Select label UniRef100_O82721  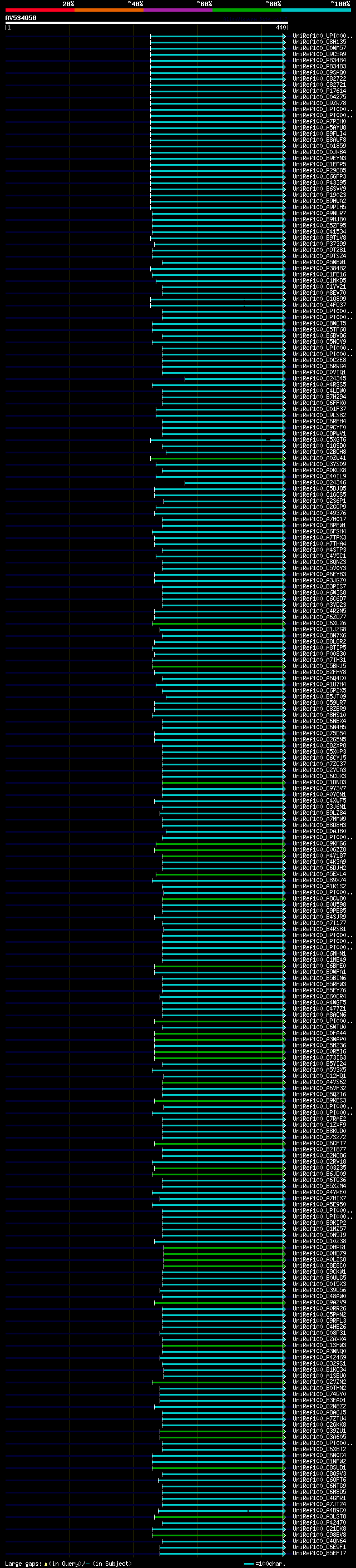pos(319,85)
